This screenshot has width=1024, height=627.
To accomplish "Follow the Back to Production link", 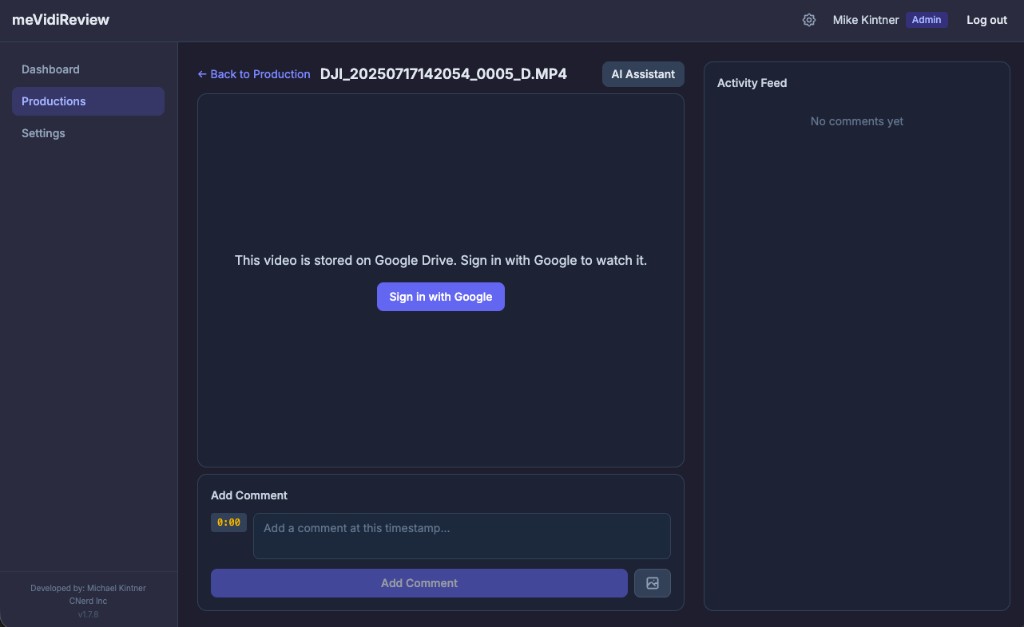I will click(254, 74).
